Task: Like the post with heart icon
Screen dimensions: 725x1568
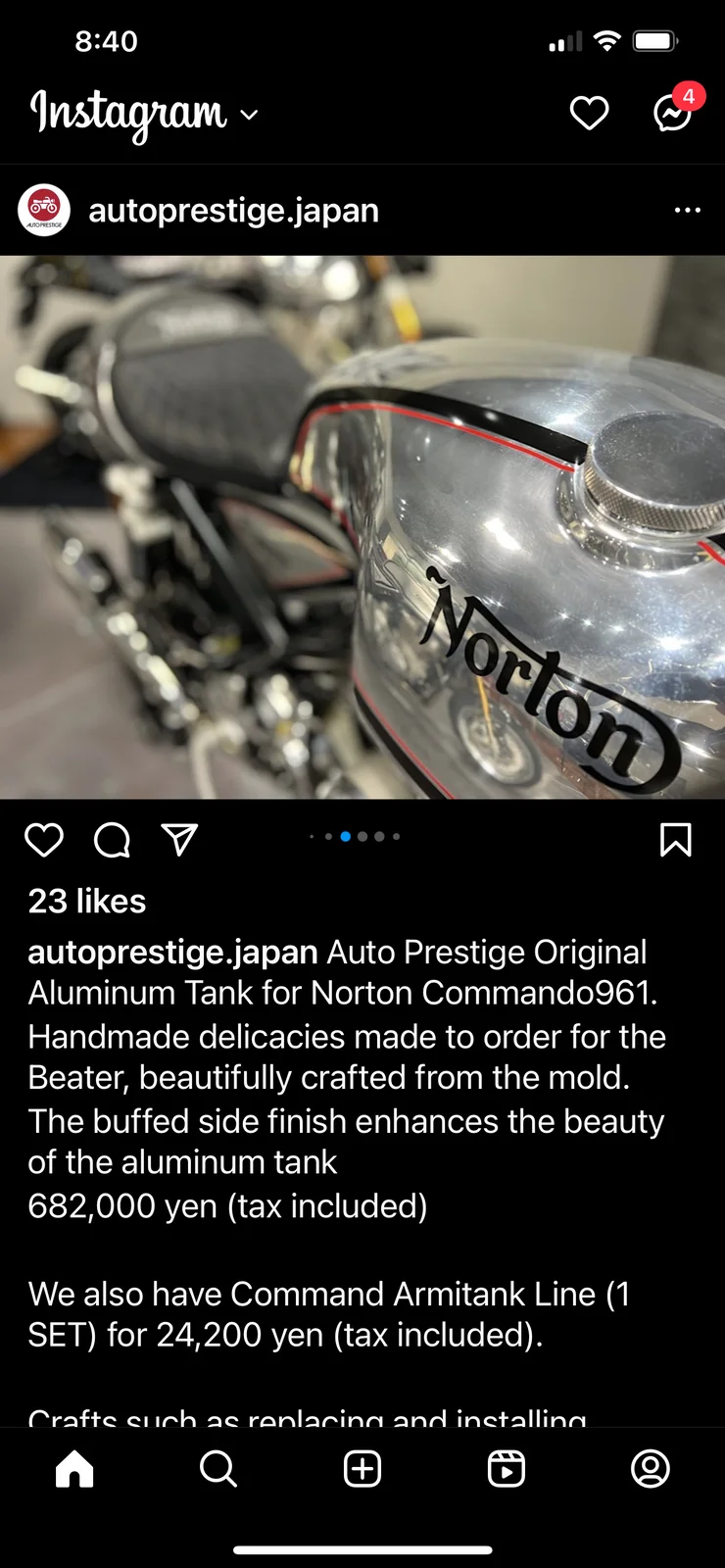Action: (x=44, y=840)
